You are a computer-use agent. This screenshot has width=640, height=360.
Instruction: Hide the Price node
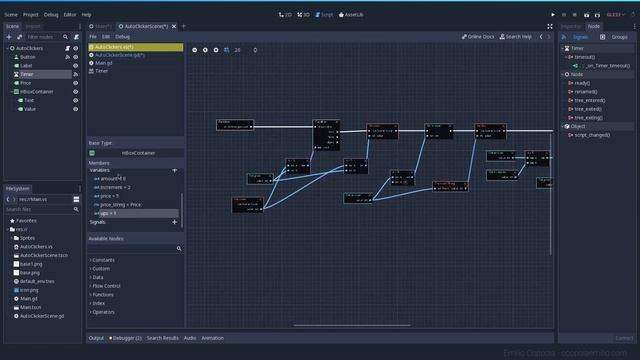click(76, 83)
